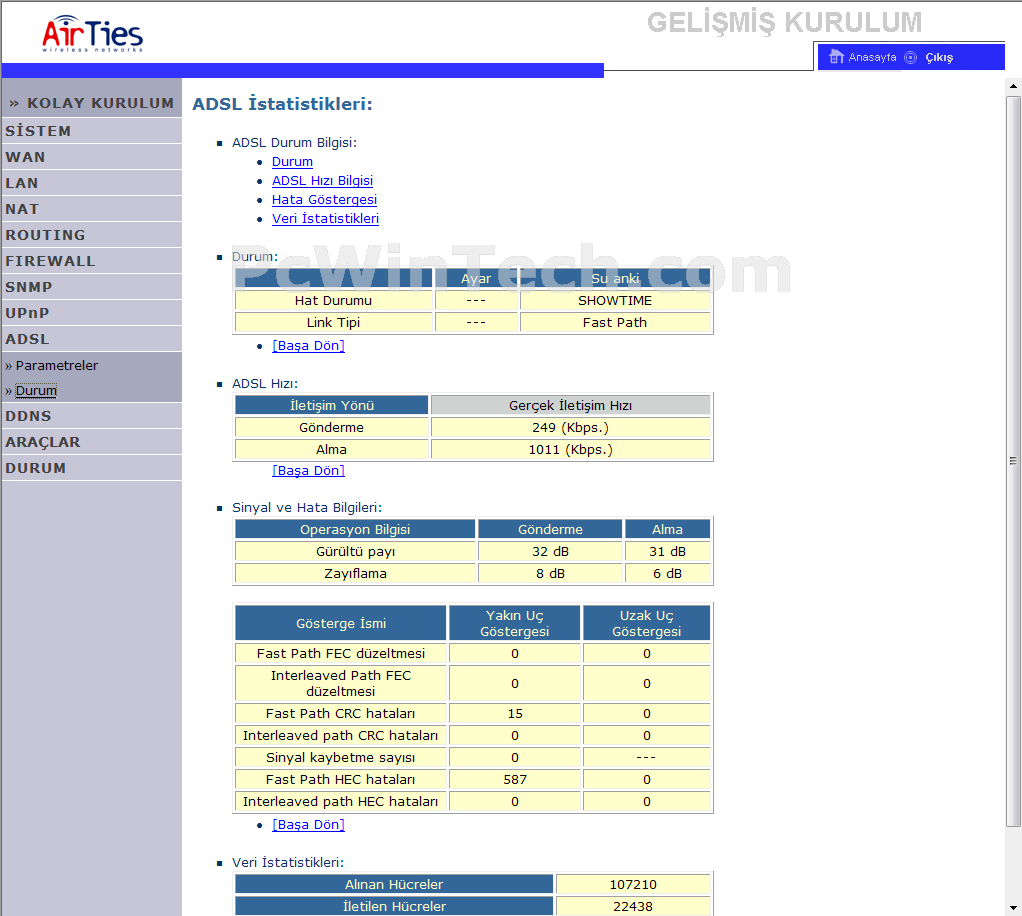Click the AirTies logo
Viewport: 1022px width, 916px height.
[93, 34]
